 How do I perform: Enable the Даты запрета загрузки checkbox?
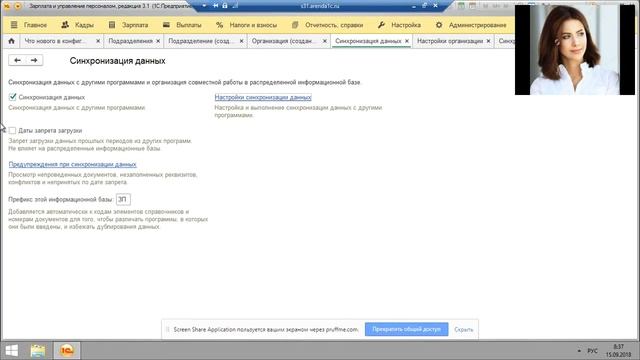pyautogui.click(x=12, y=130)
